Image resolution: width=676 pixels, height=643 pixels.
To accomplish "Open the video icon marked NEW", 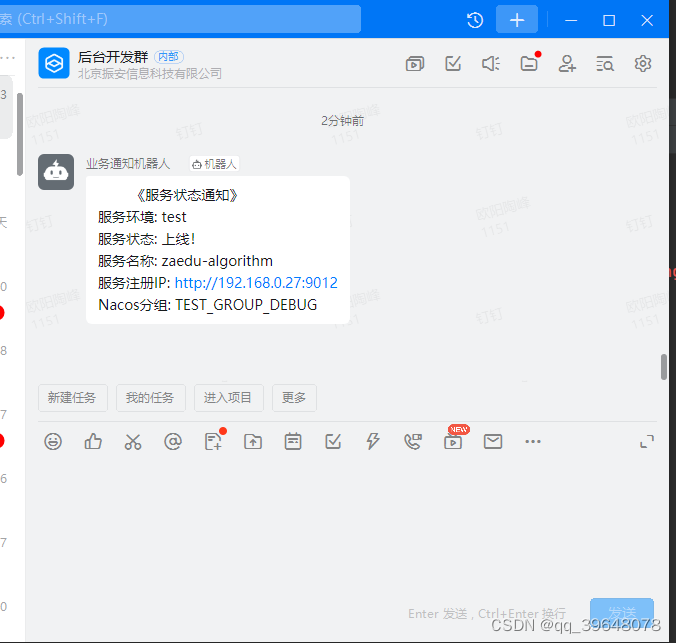I will pyautogui.click(x=453, y=442).
